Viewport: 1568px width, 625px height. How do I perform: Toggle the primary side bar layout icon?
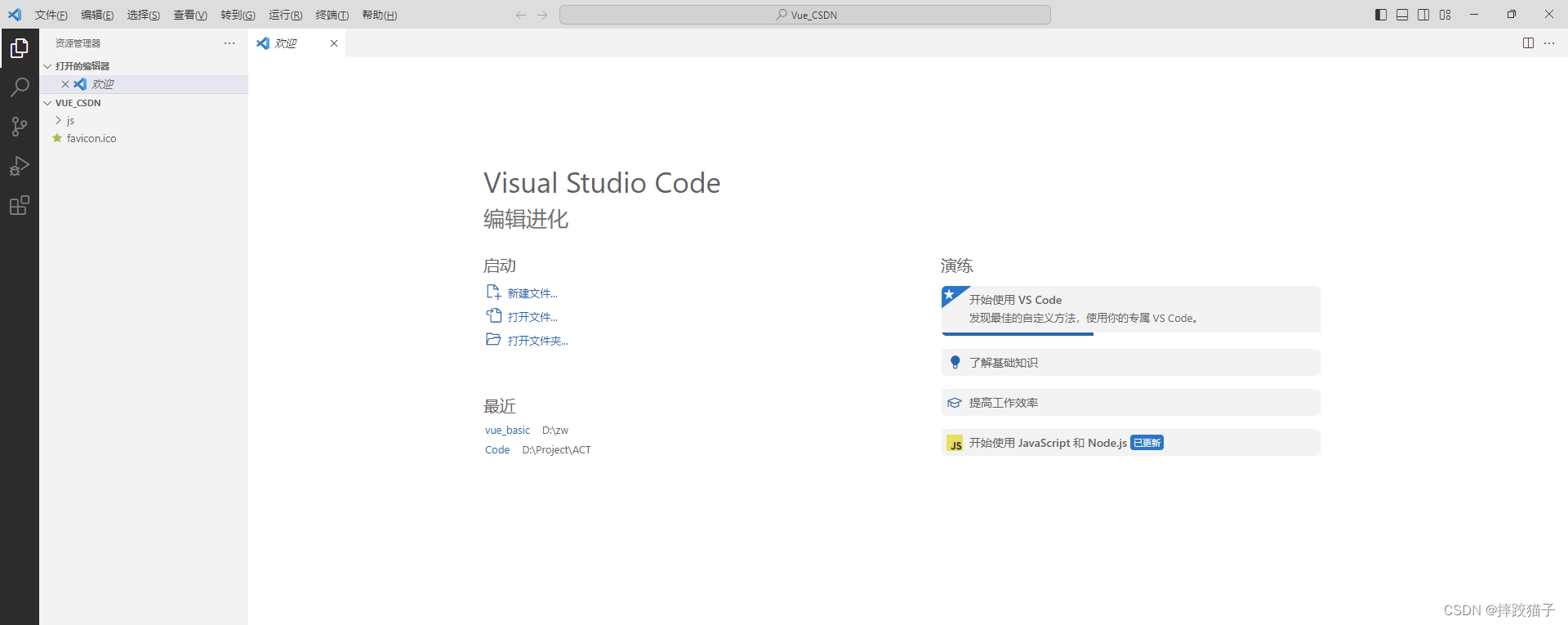pyautogui.click(x=1381, y=15)
